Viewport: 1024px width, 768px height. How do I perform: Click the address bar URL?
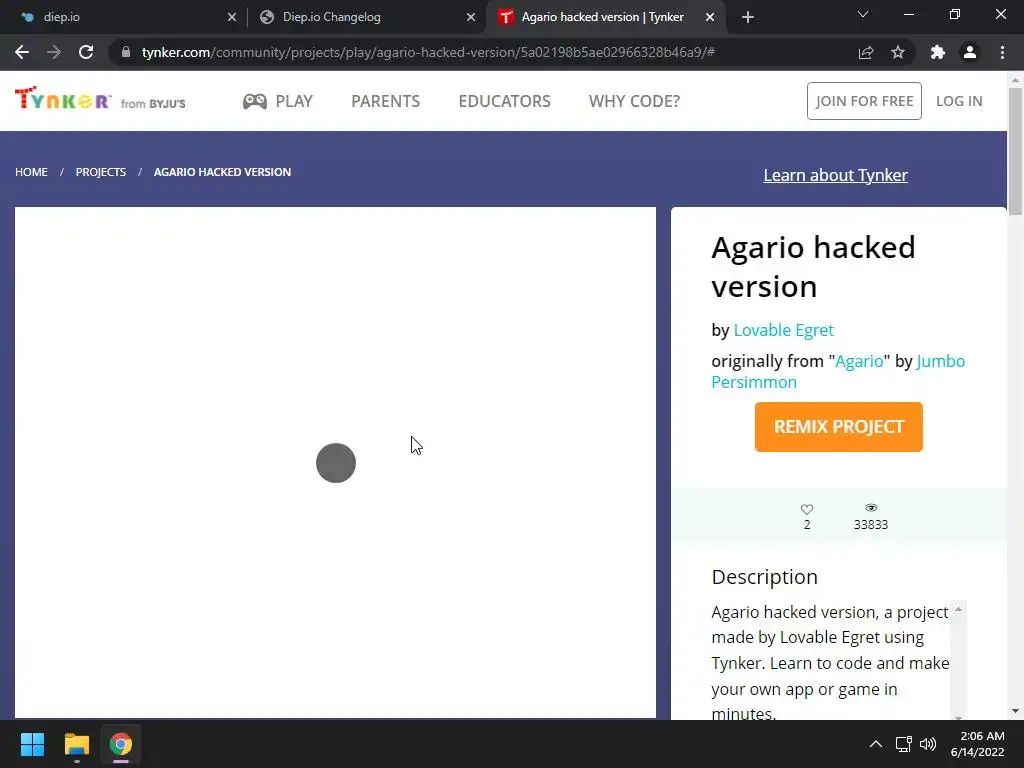point(428,52)
